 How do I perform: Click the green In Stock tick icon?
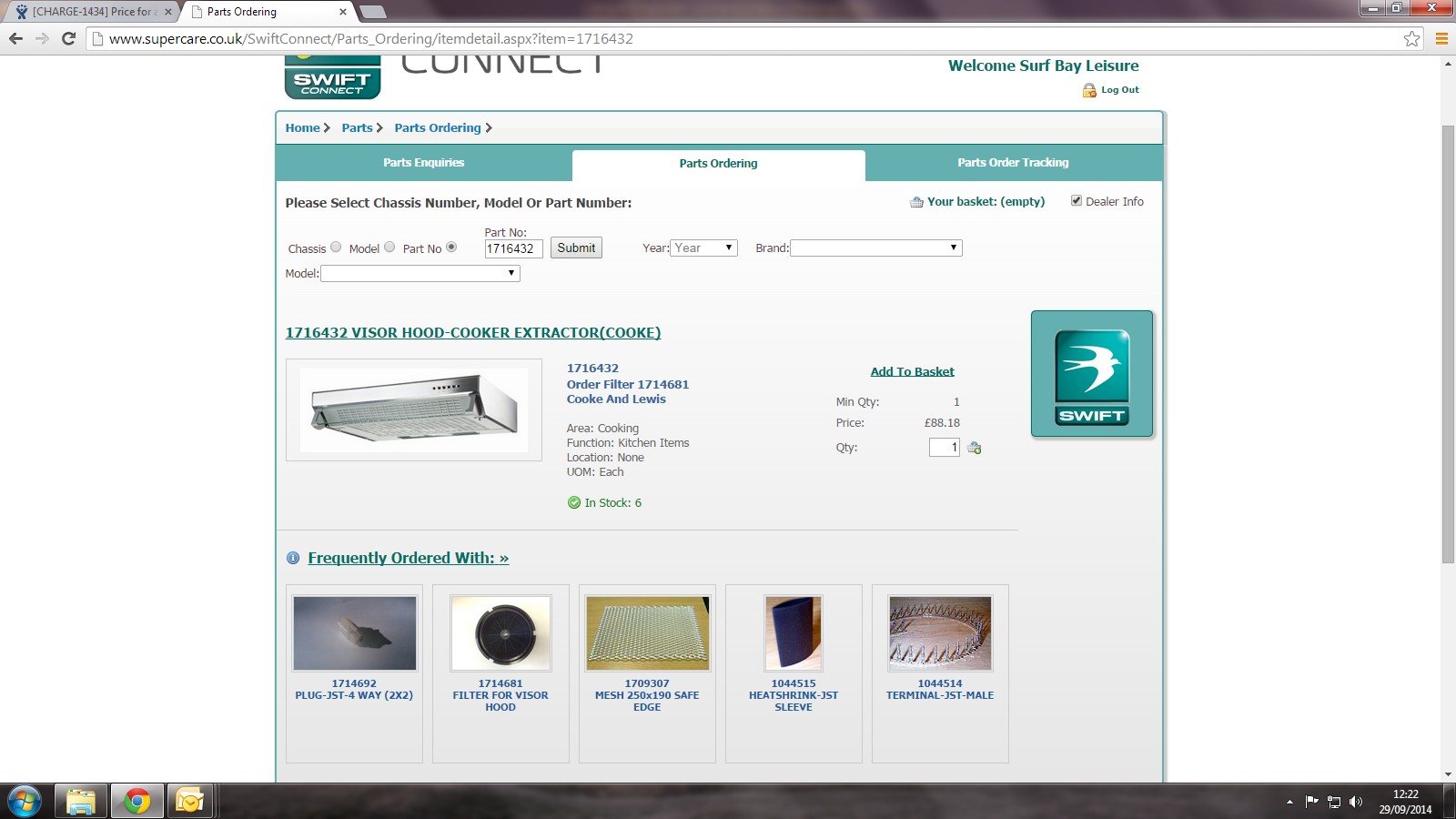click(574, 502)
